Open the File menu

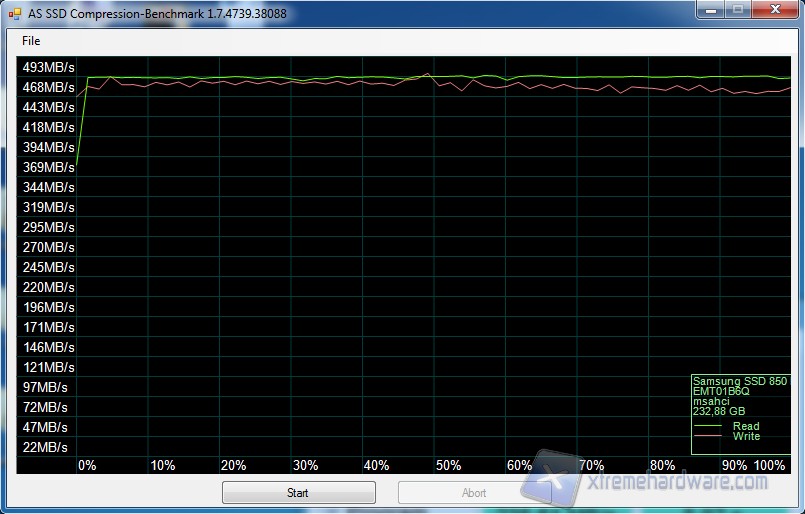[x=31, y=41]
